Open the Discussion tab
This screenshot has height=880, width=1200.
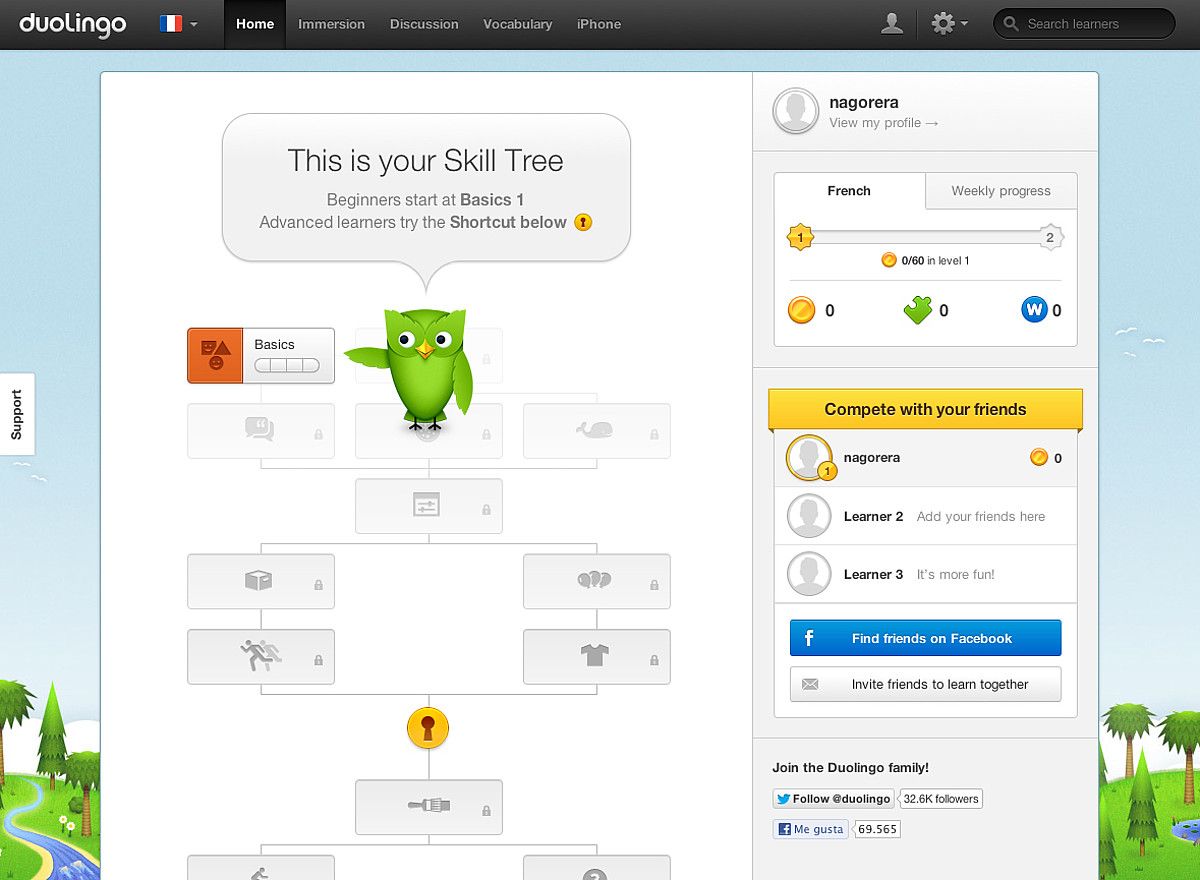point(424,24)
